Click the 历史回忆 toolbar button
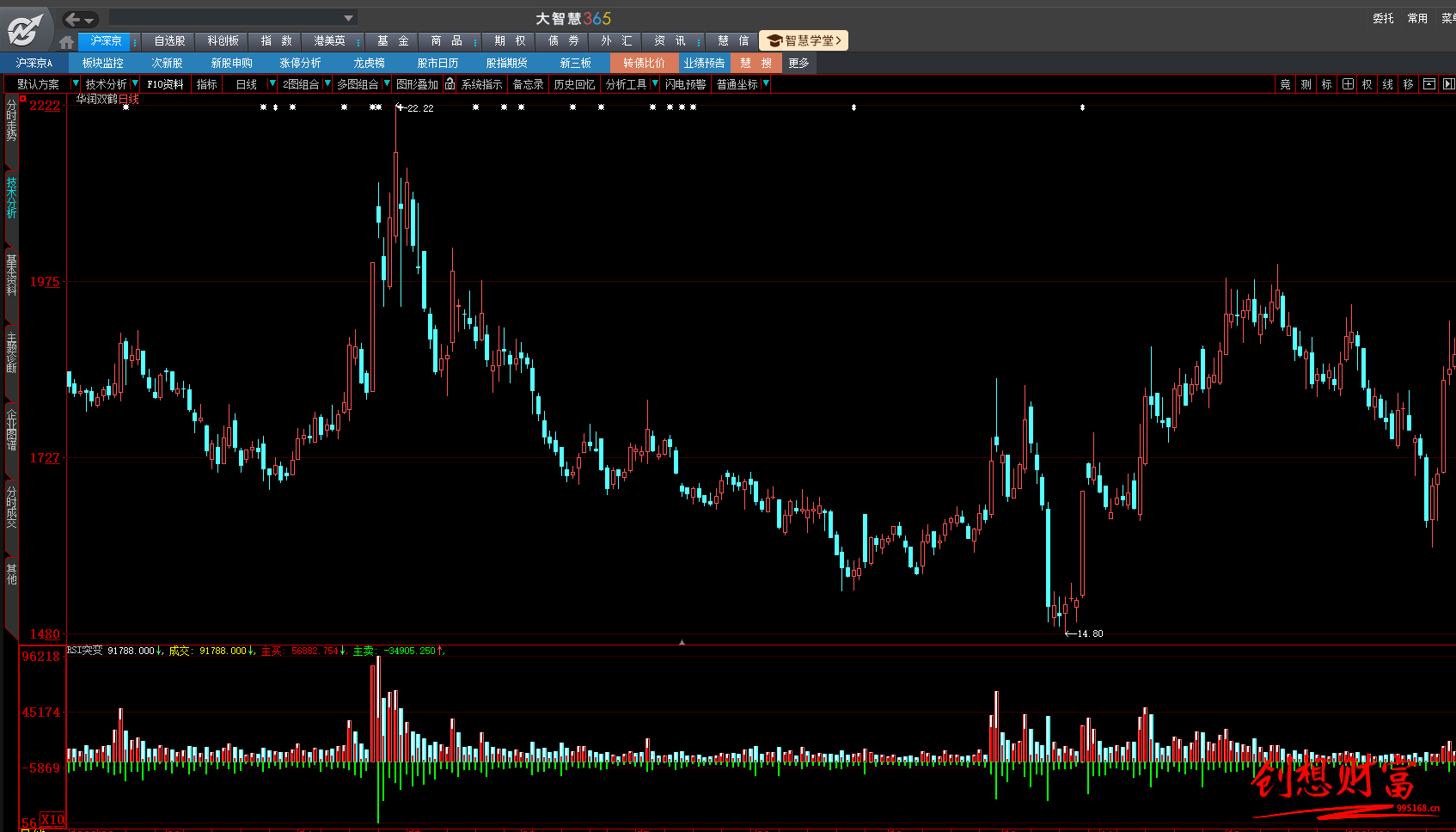The image size is (1456, 832). point(574,84)
